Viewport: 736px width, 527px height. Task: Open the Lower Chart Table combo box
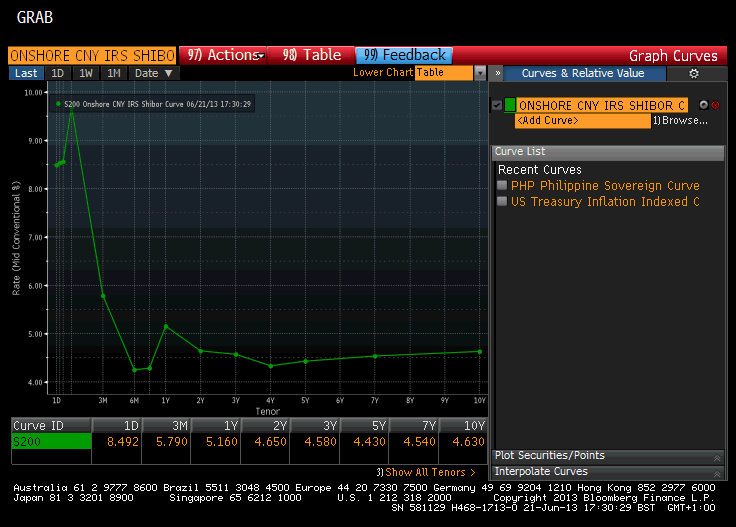pyautogui.click(x=443, y=73)
